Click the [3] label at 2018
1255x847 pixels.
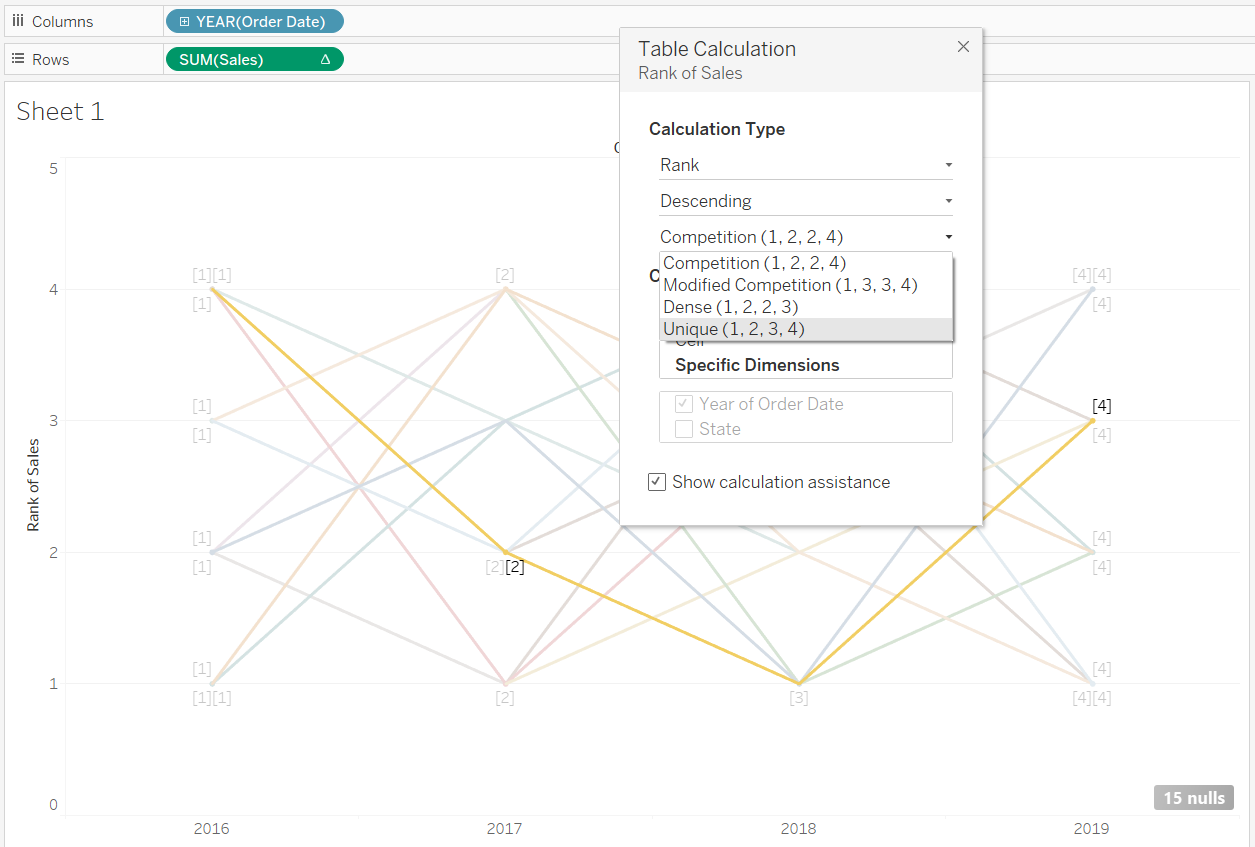click(x=798, y=698)
